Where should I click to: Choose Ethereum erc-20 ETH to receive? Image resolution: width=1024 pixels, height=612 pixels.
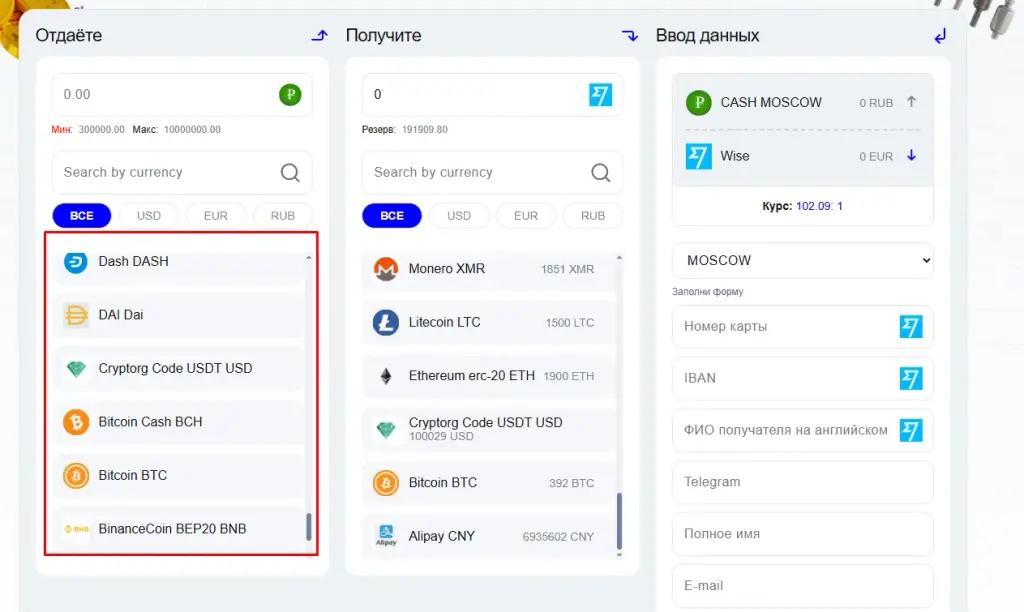coord(488,376)
